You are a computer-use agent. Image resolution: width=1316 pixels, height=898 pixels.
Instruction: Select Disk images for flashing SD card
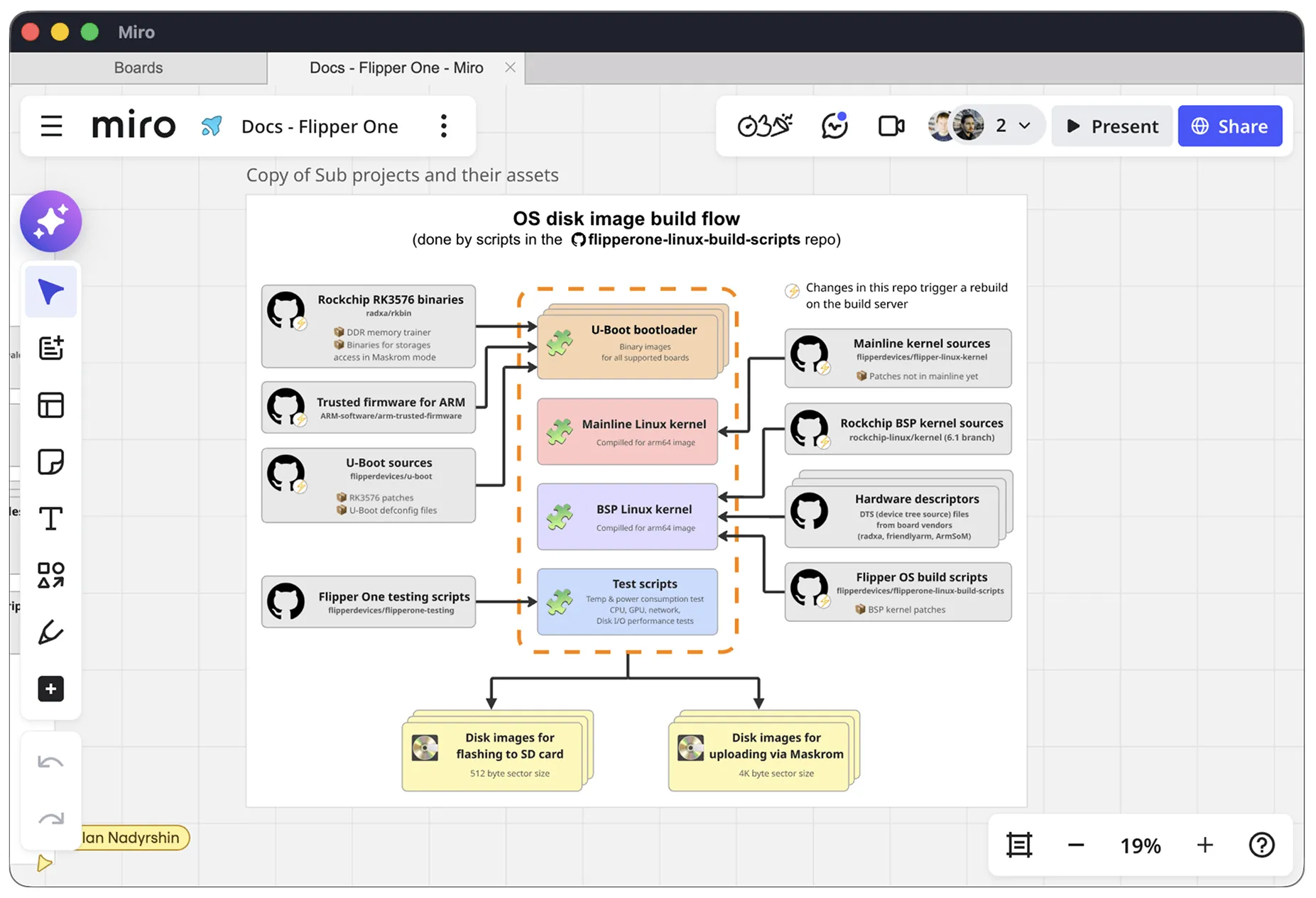tap(492, 755)
